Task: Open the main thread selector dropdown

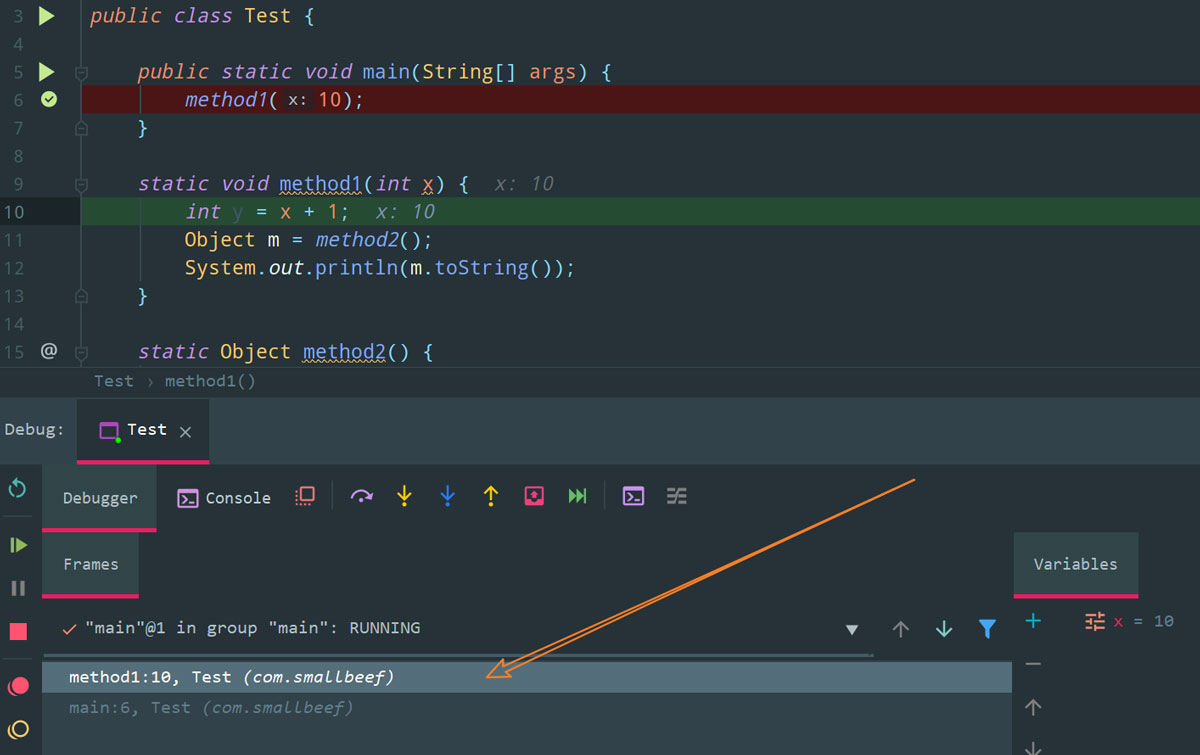Action: click(852, 630)
